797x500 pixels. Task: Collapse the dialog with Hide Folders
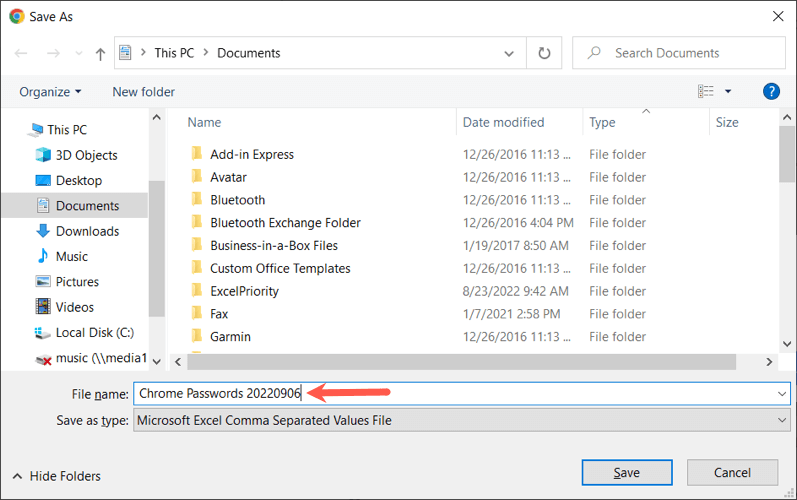point(57,476)
